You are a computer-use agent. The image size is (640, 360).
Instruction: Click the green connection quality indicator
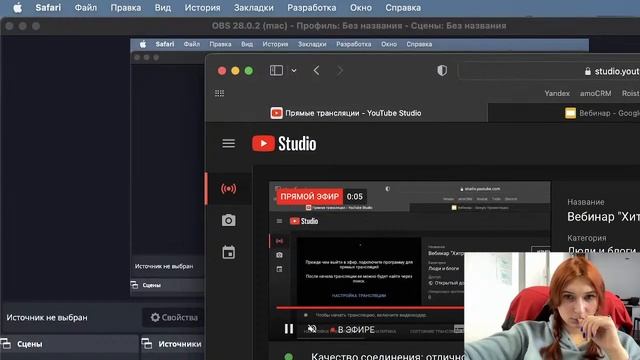tap(289, 356)
